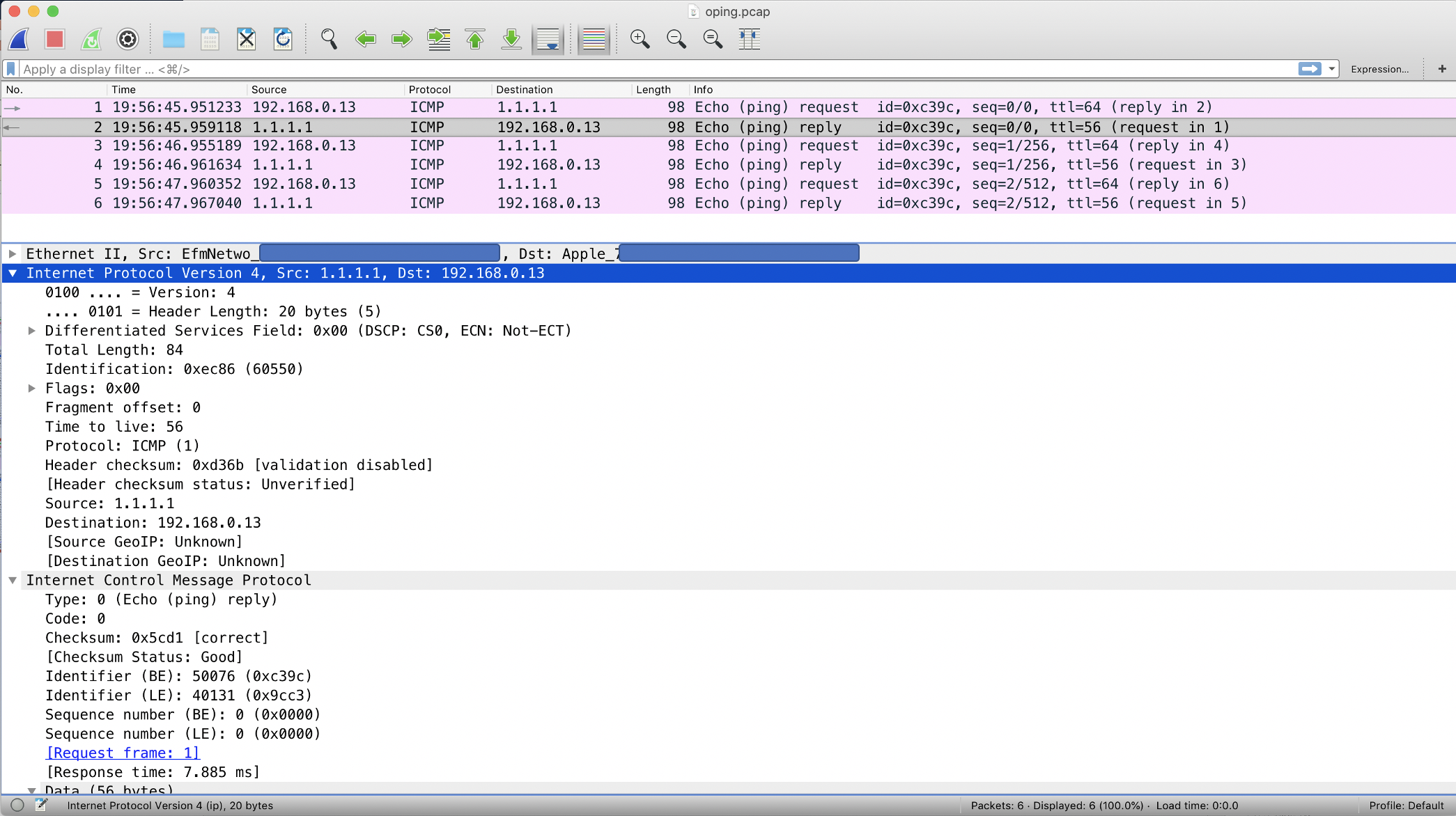Click the display filter bookmark icon

click(10, 69)
